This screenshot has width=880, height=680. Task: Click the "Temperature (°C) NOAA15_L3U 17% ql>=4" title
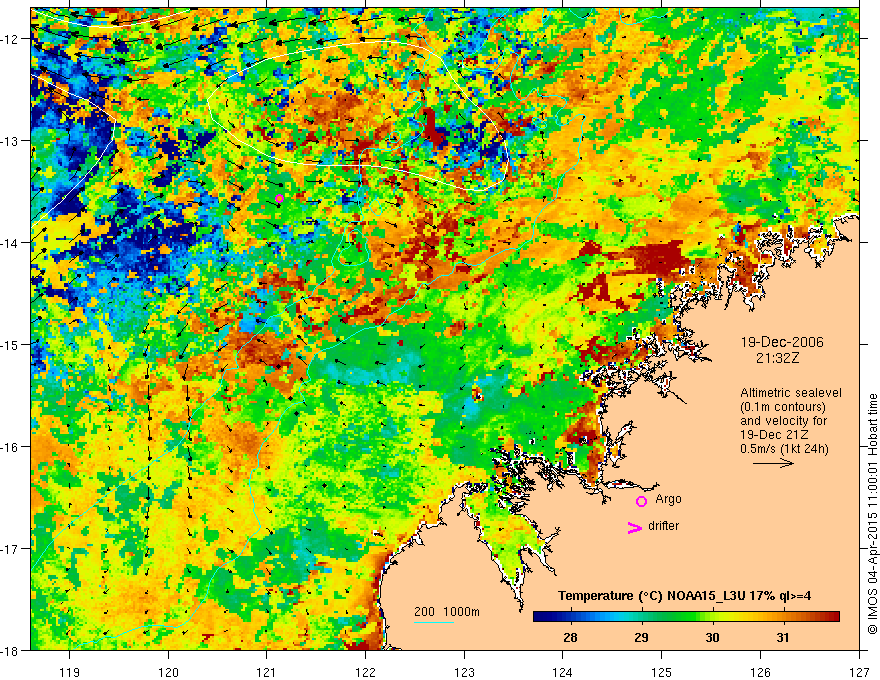click(x=684, y=596)
